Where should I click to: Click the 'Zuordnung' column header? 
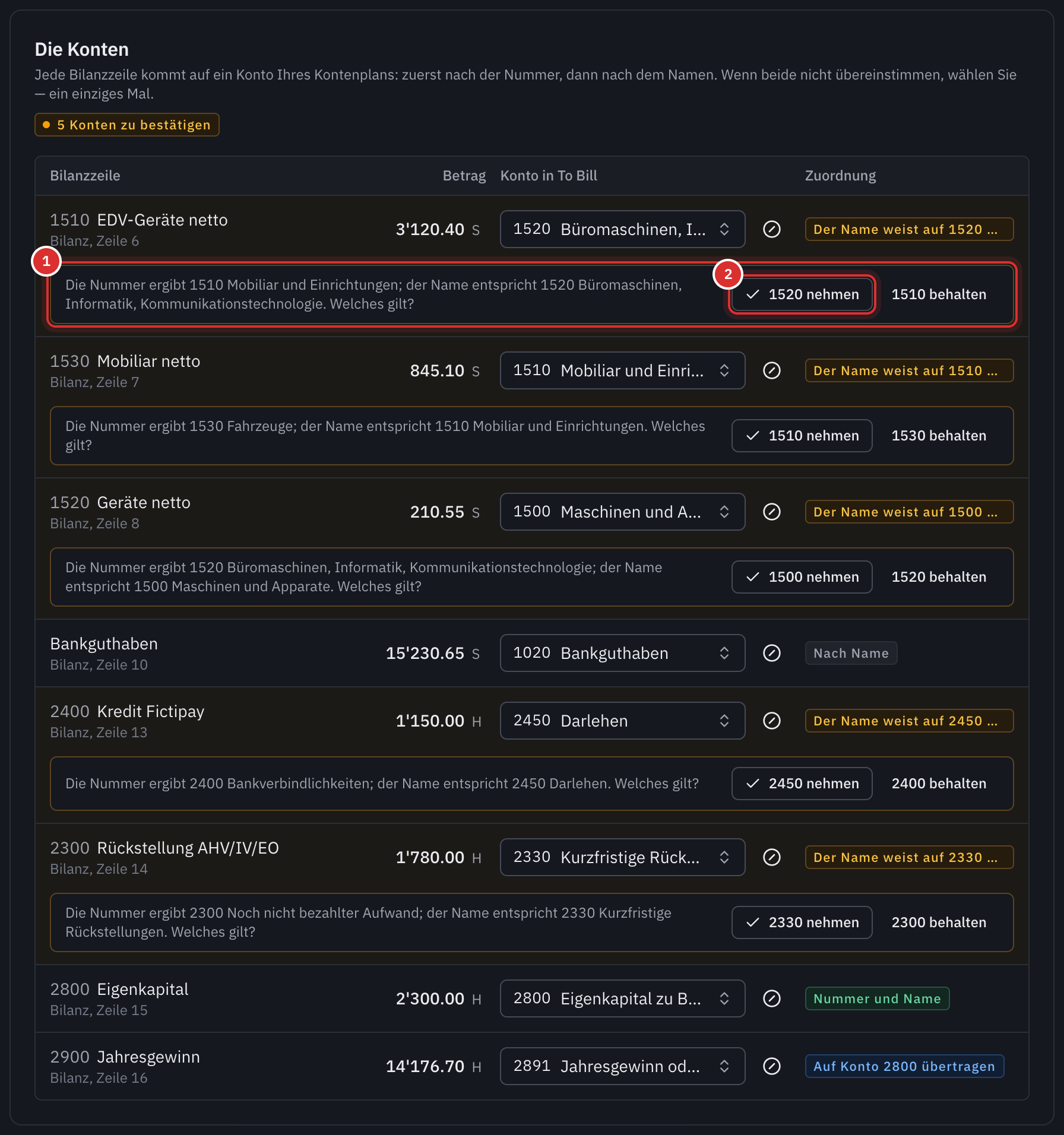(x=840, y=176)
